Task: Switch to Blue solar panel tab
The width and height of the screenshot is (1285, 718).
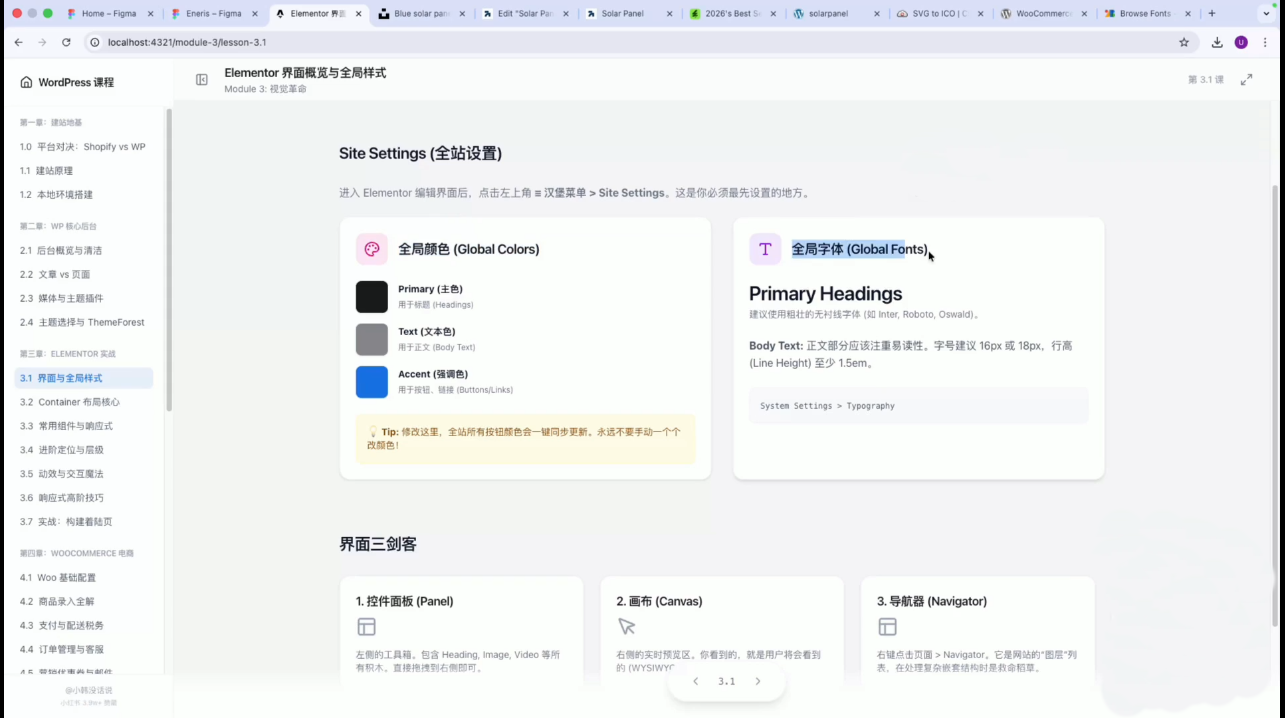Action: point(421,14)
